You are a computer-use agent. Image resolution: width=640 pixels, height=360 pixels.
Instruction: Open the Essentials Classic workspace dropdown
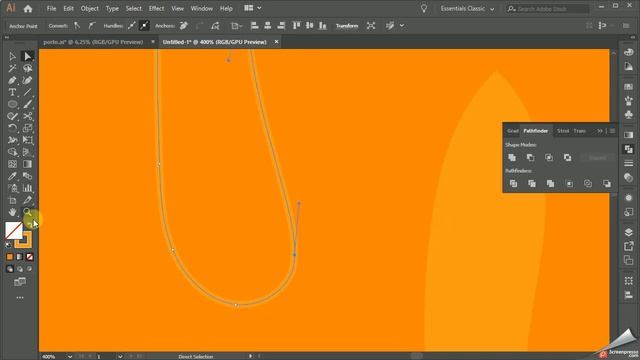[x=467, y=9]
